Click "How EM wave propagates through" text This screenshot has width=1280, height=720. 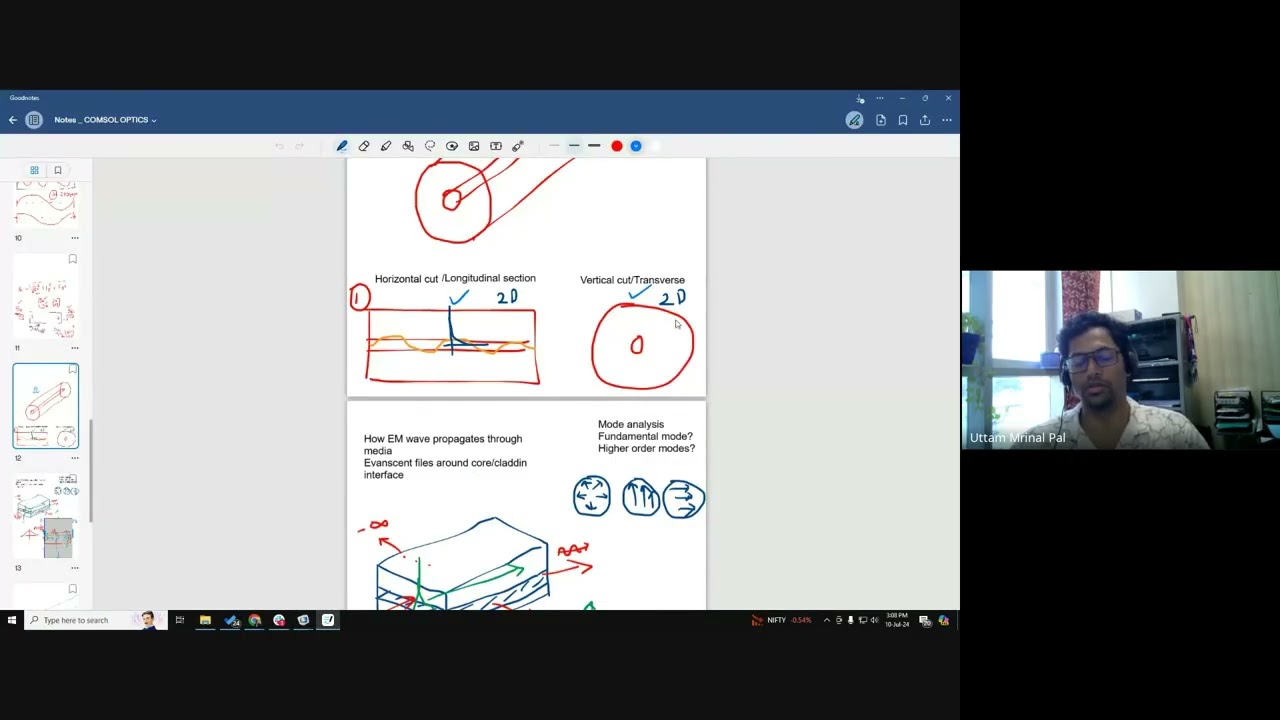point(443,439)
